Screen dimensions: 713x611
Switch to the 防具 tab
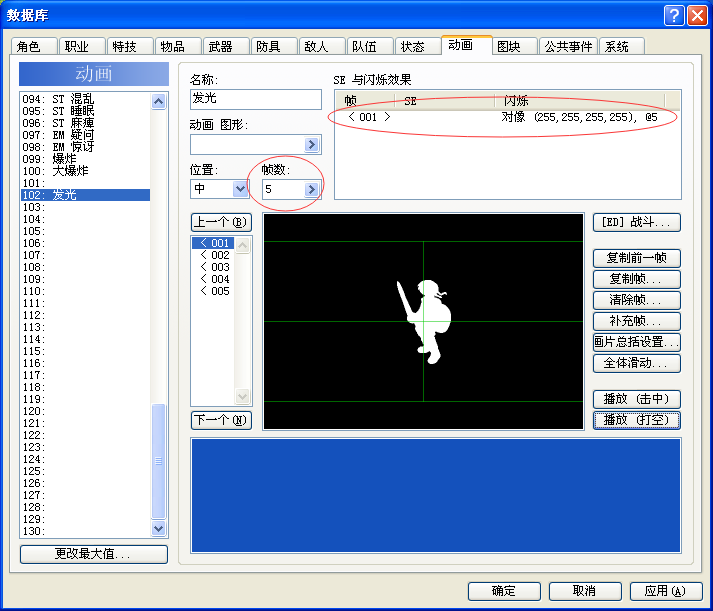pos(274,46)
